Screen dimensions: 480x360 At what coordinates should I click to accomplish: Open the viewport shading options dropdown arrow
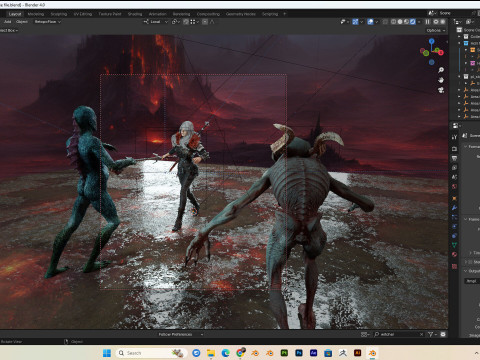coord(419,22)
